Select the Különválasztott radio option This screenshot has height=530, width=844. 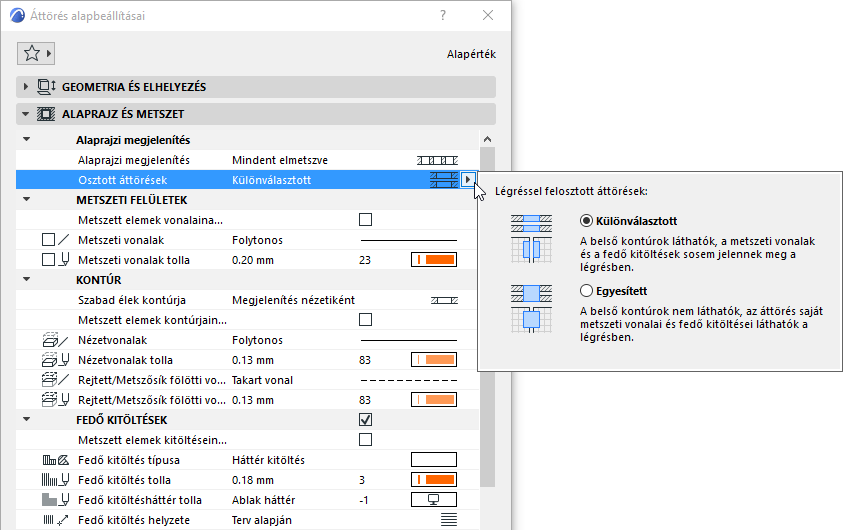586,221
